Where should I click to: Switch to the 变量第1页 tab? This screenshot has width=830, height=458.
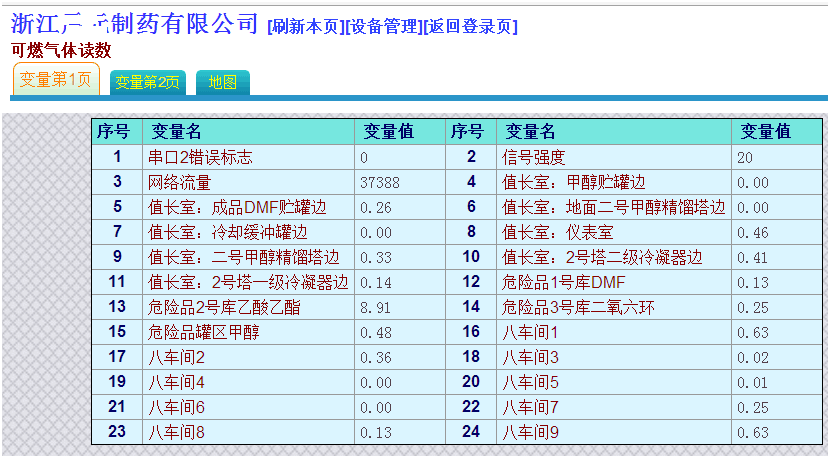pos(56,80)
